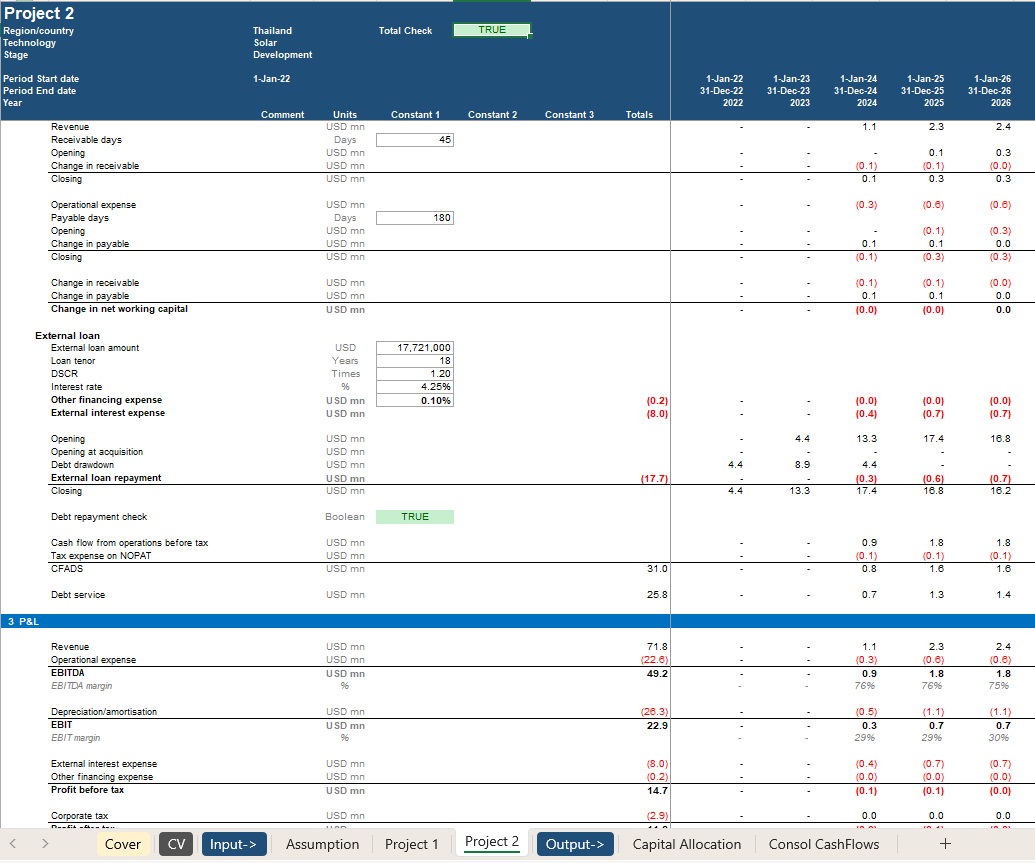Select the Assumption sheet tab
The height and width of the screenshot is (863, 1035).
point(322,844)
